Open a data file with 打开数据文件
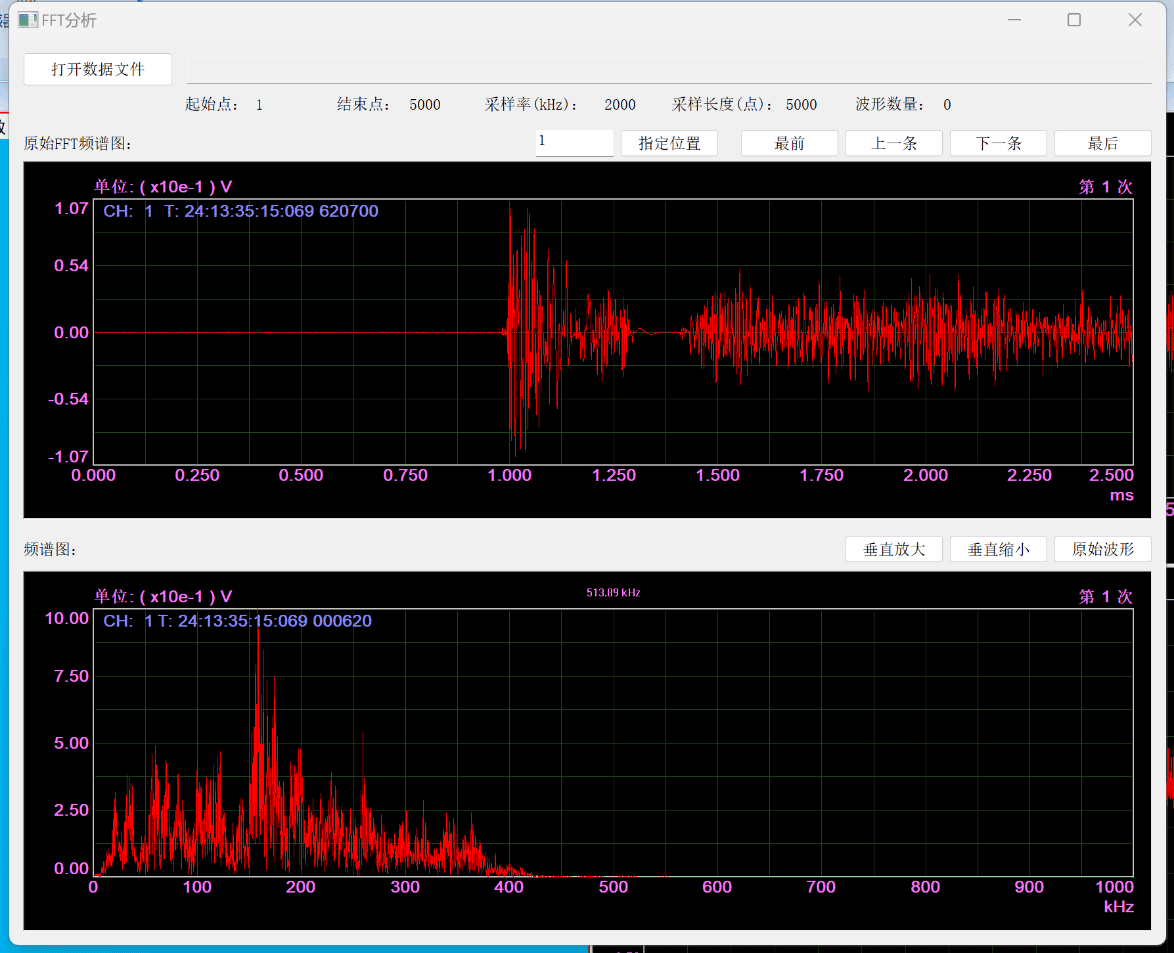Image resolution: width=1174 pixels, height=953 pixels. pos(98,69)
